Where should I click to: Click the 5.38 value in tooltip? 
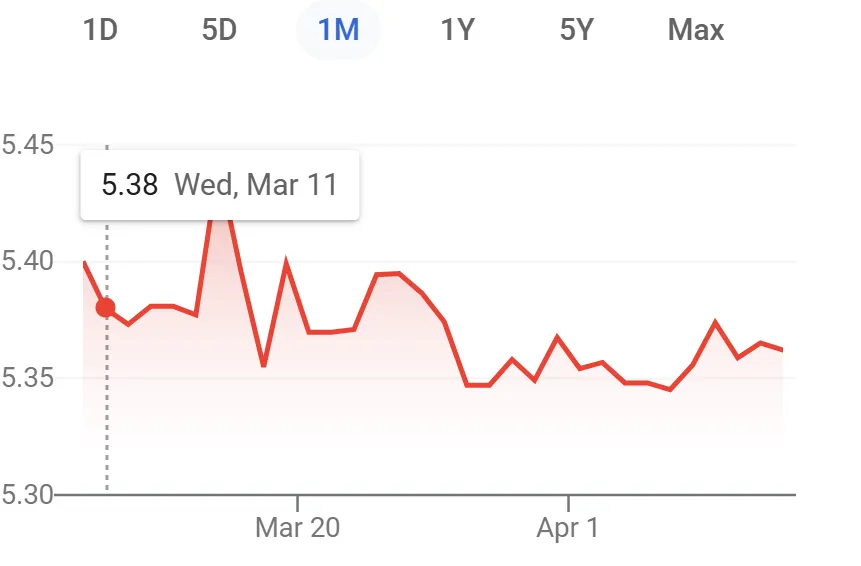click(x=130, y=185)
